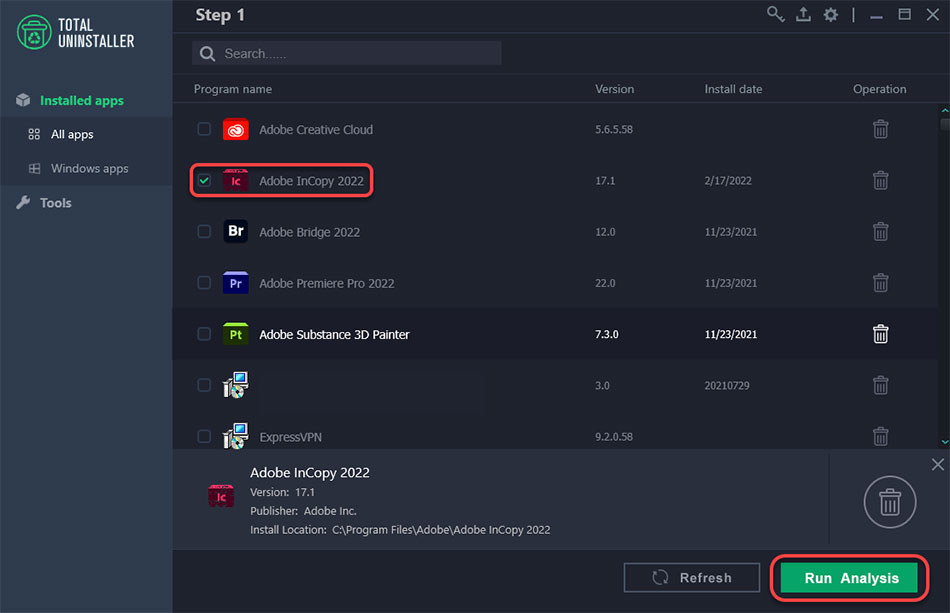The image size is (950, 613).
Task: Uncheck the Adobe InCopy 2022 checkbox
Action: 204,181
